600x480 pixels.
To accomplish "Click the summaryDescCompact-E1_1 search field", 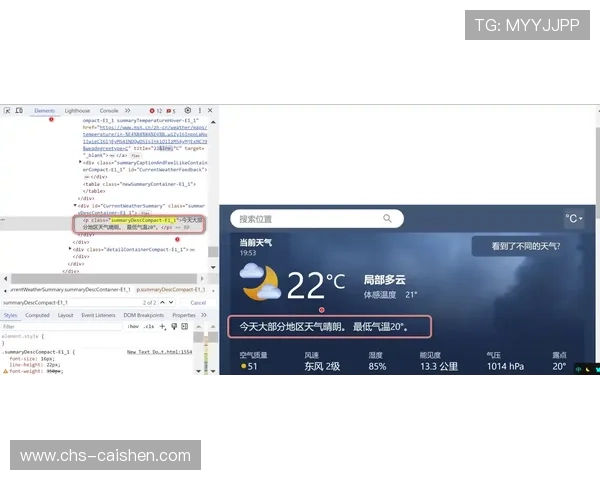I will tap(71, 302).
